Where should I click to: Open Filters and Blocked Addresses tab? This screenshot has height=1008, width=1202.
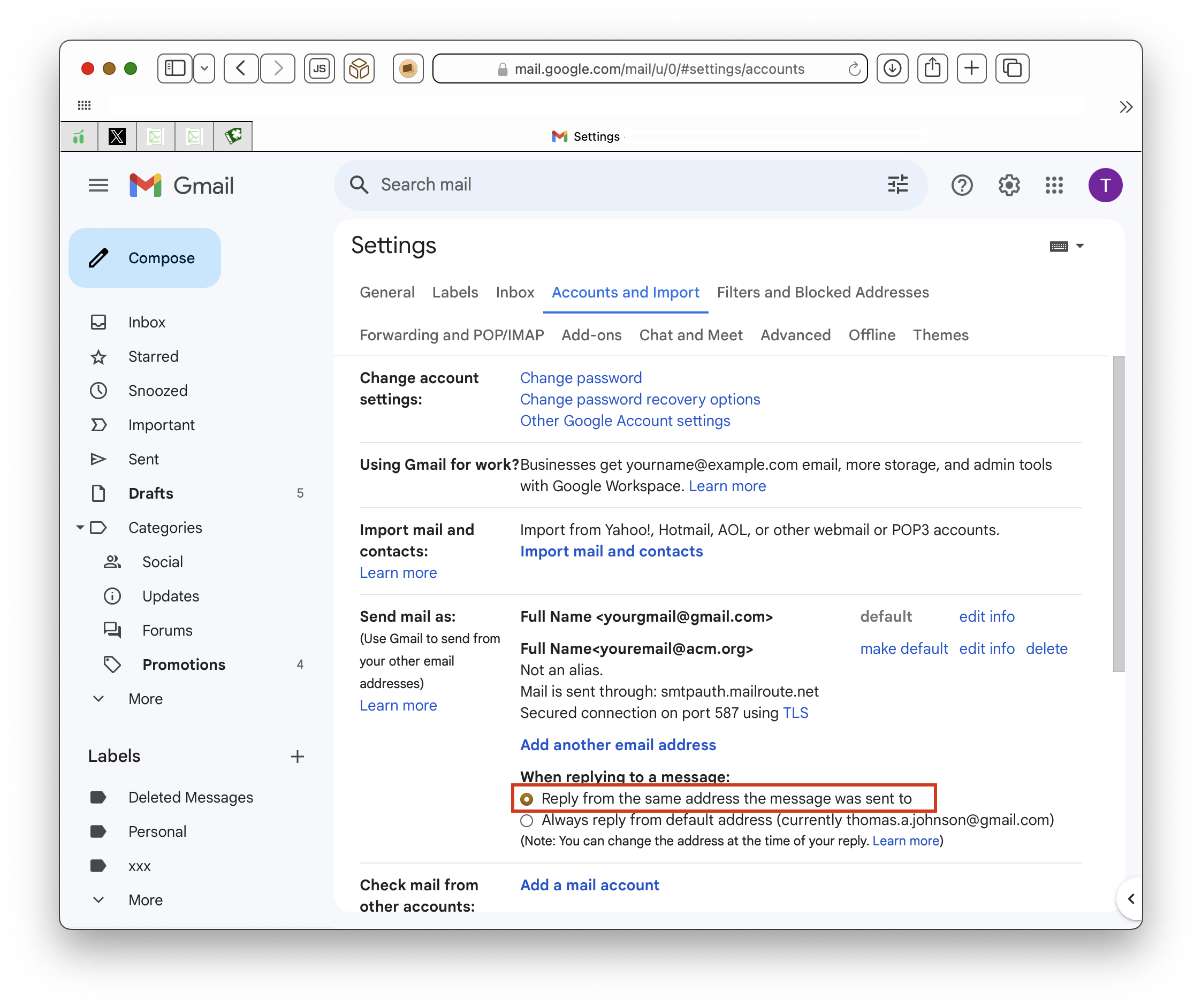click(823, 292)
